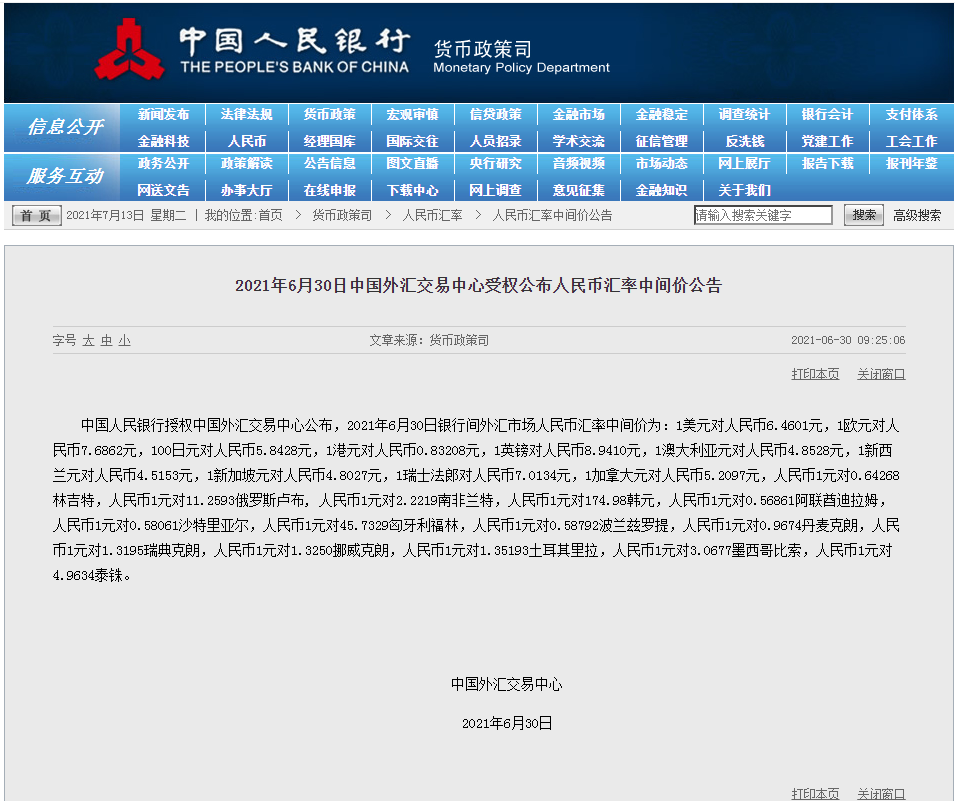Set font size to 小

[x=125, y=341]
